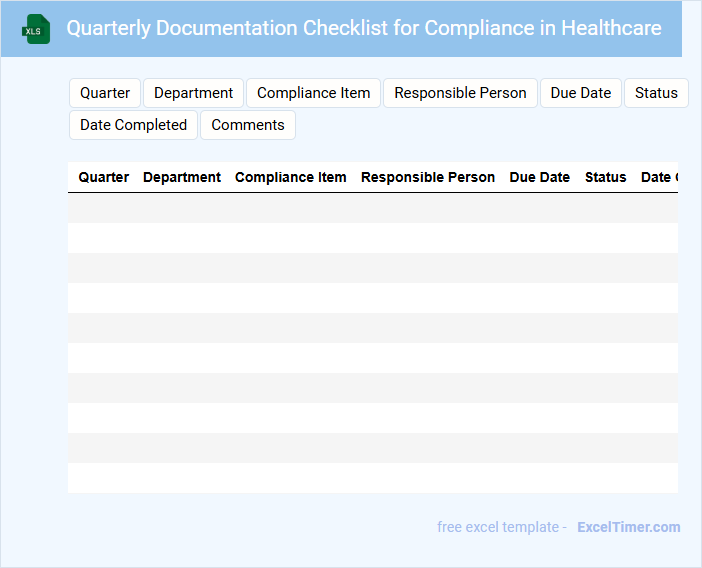
Task: Click the last empty table row
Action: 373,478
